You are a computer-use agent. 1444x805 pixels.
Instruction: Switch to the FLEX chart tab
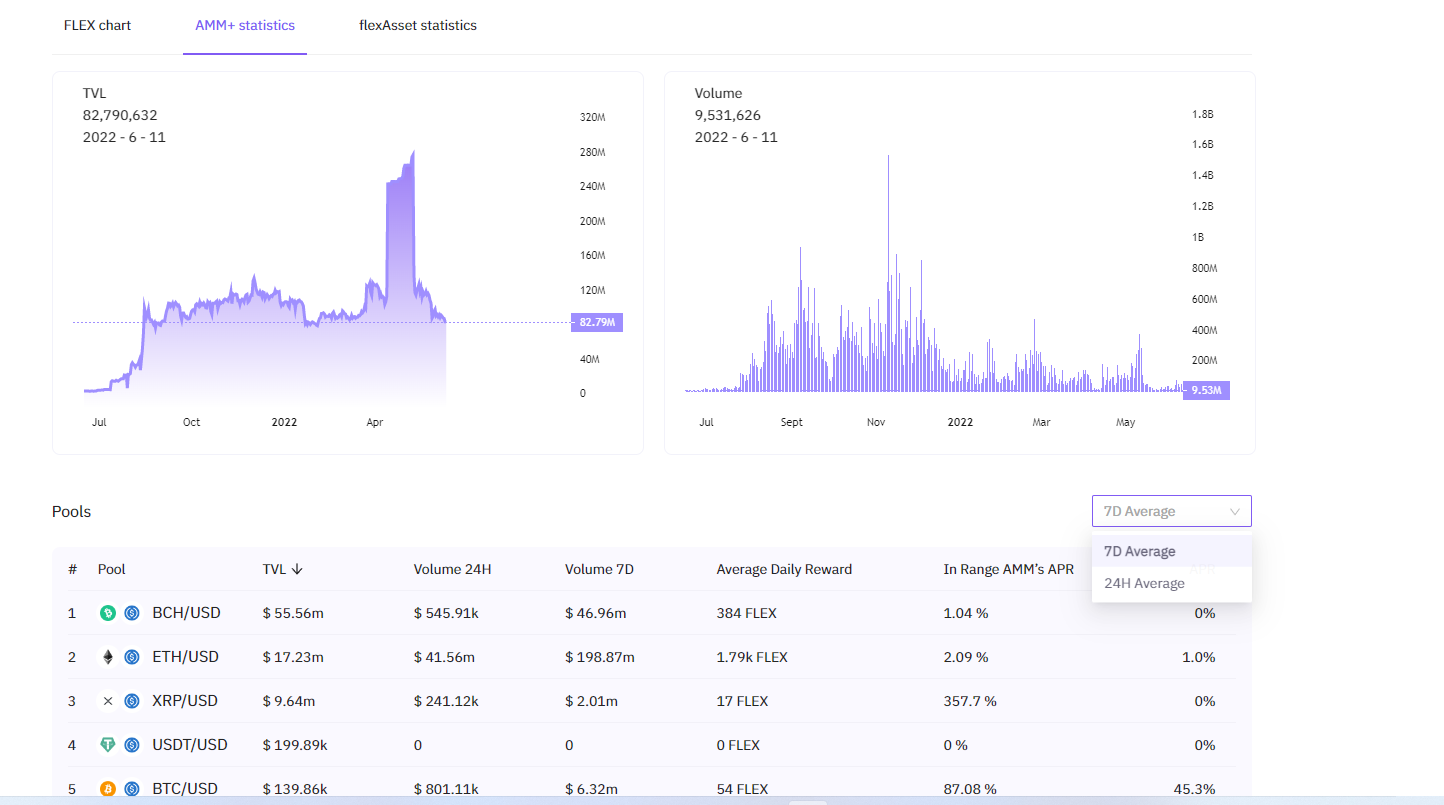[x=97, y=25]
